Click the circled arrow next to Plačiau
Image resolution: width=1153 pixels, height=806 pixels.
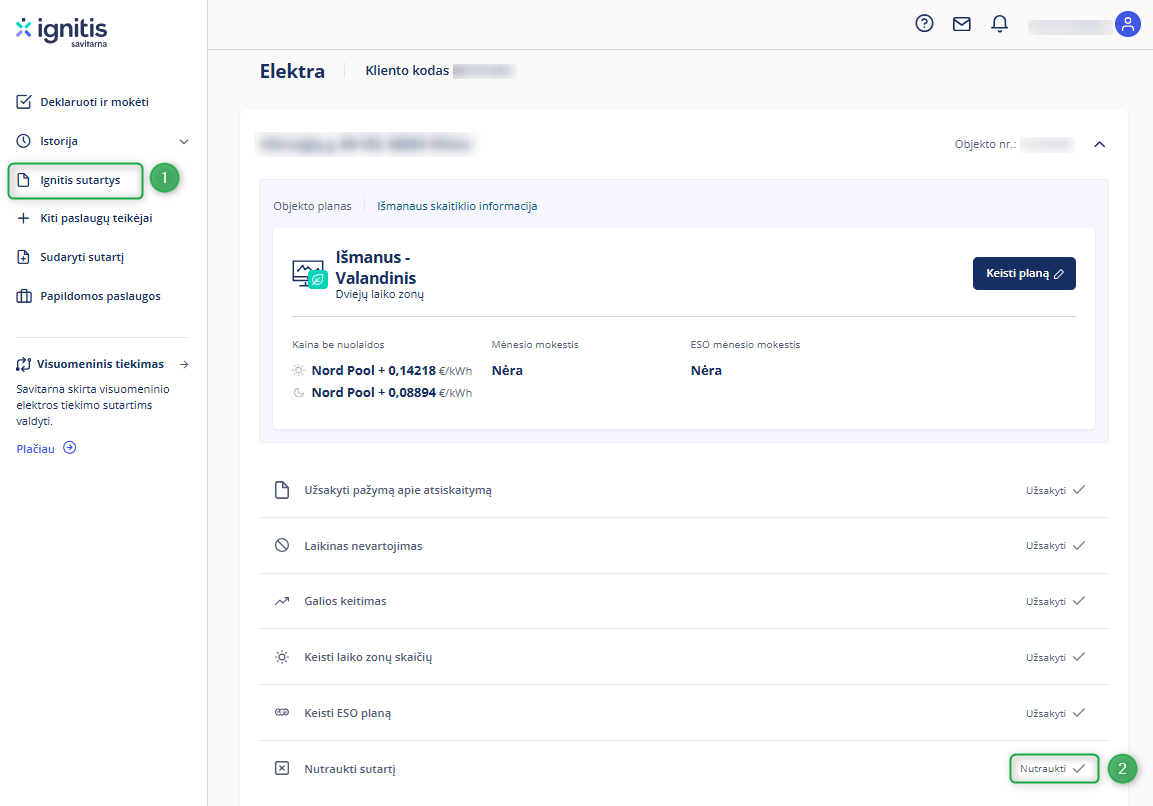tap(70, 448)
